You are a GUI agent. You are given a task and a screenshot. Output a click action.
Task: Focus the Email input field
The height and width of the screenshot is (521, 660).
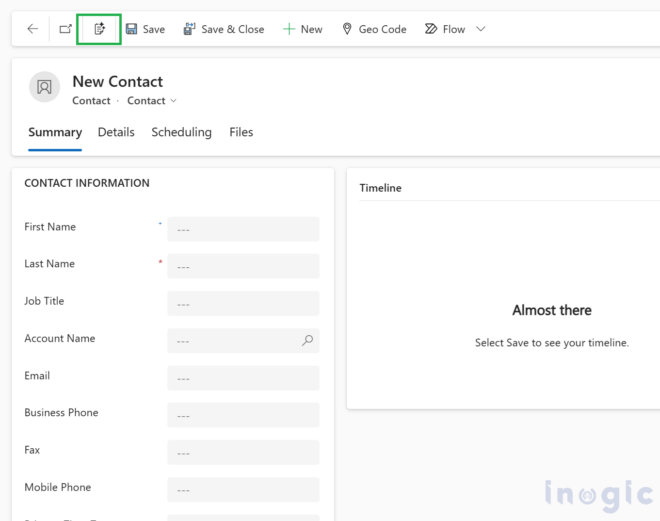pos(243,378)
